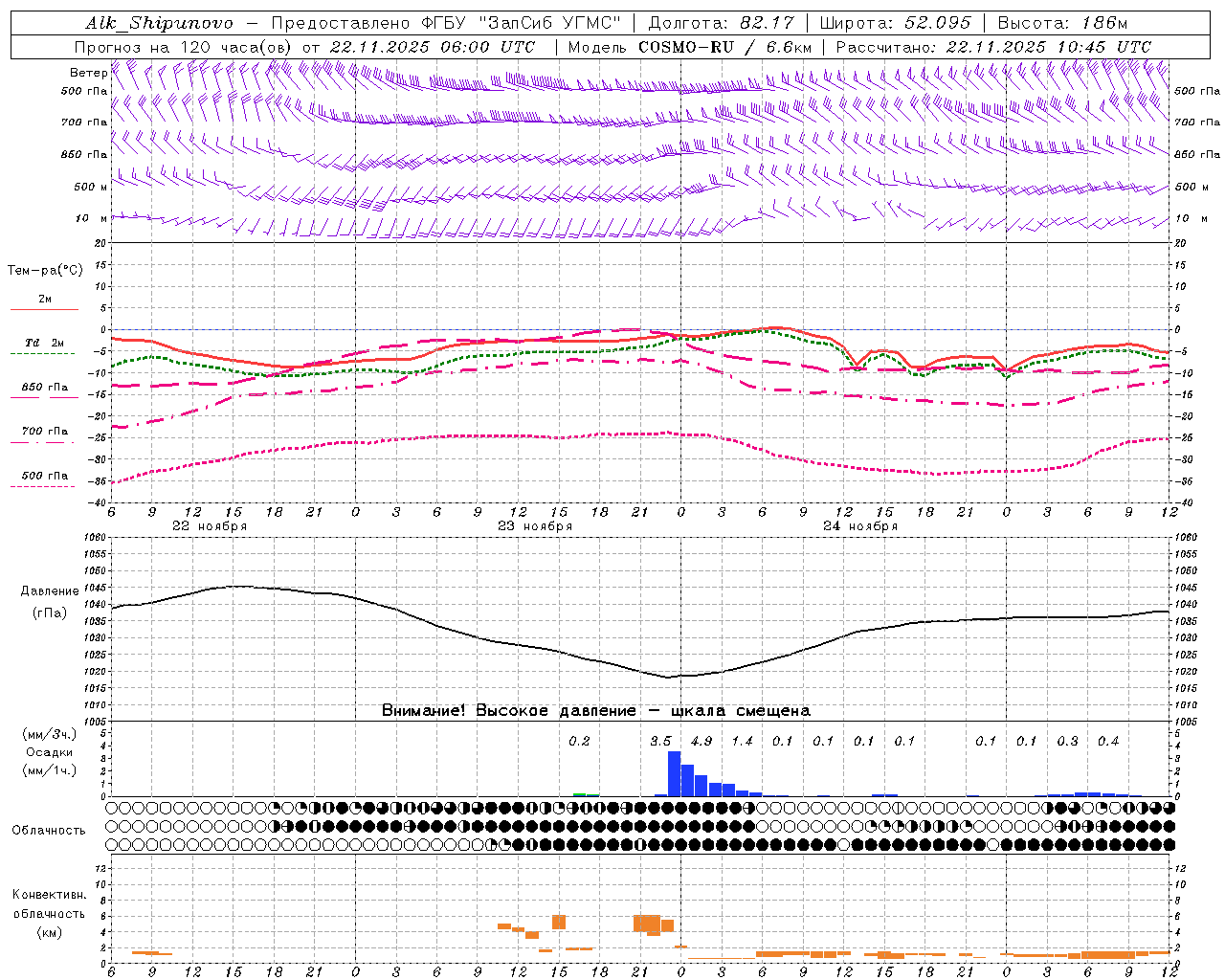The height and width of the screenshot is (980, 1225).
Task: Click the 3.5 precipitation total value
Action: click(x=660, y=741)
